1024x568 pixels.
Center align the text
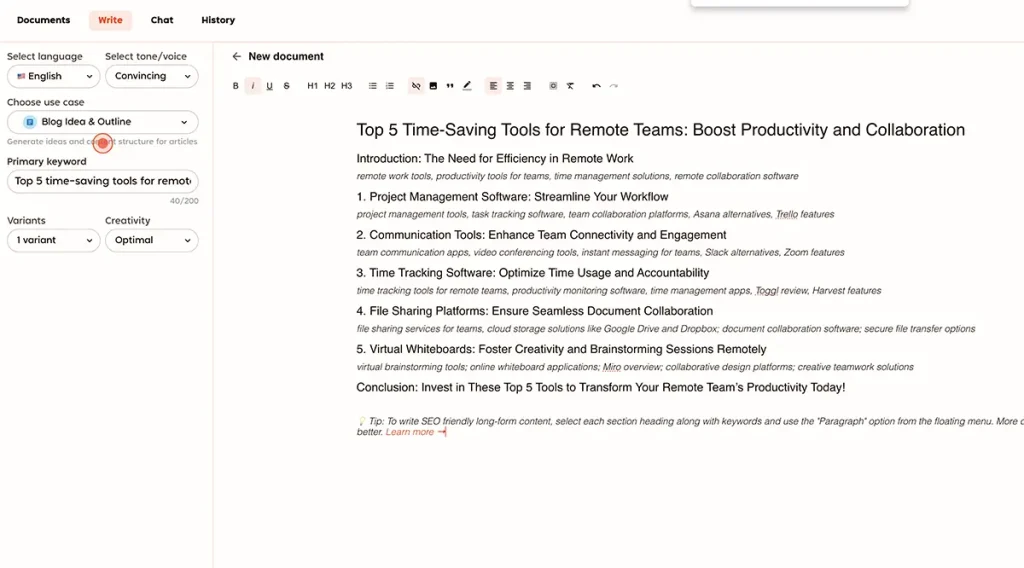pyautogui.click(x=510, y=86)
